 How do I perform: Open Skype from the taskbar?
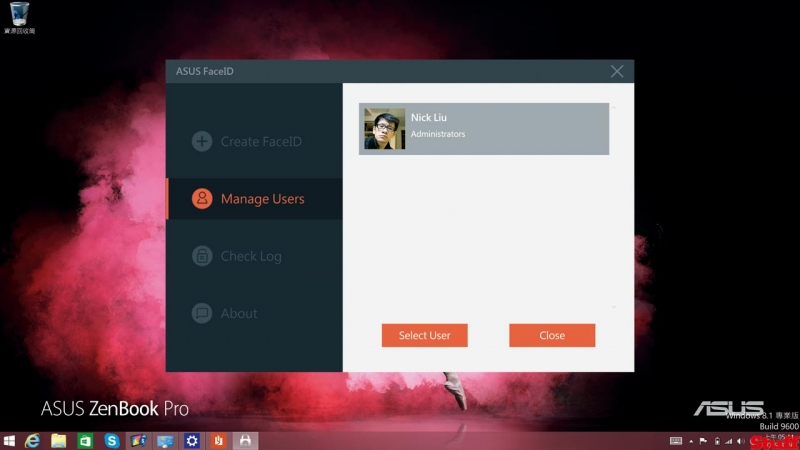point(112,441)
